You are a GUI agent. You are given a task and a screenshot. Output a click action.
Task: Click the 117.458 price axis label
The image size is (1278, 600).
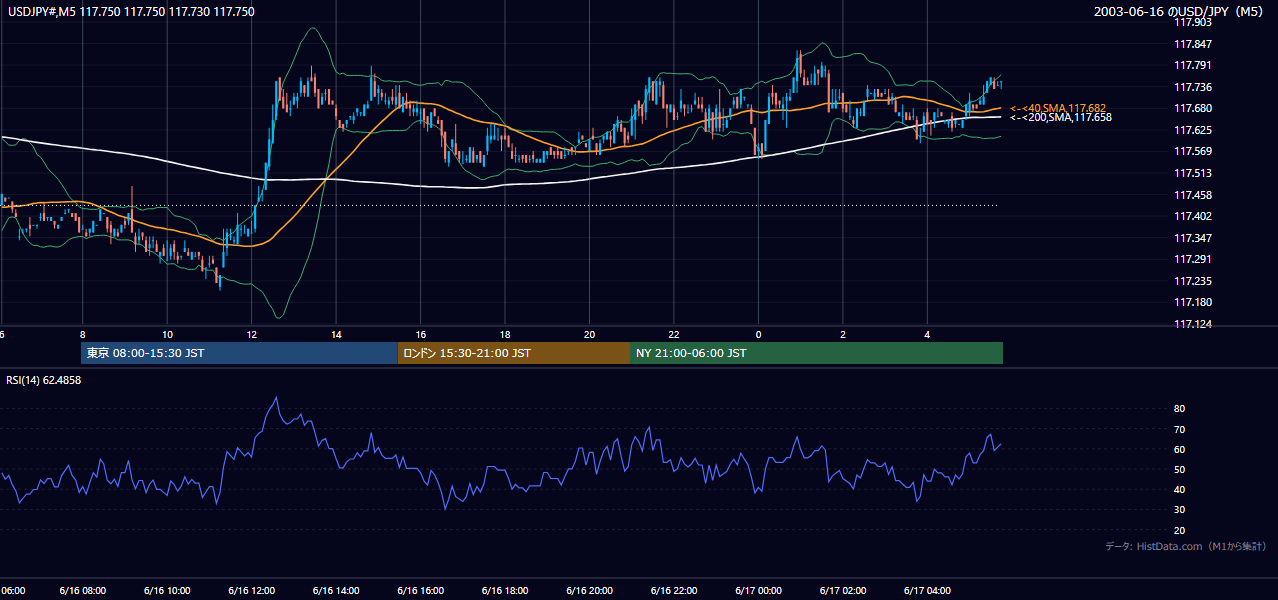pos(1192,195)
